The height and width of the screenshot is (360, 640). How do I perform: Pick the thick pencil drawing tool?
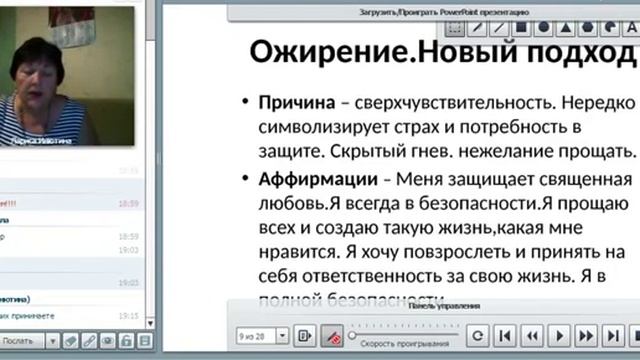[476, 29]
